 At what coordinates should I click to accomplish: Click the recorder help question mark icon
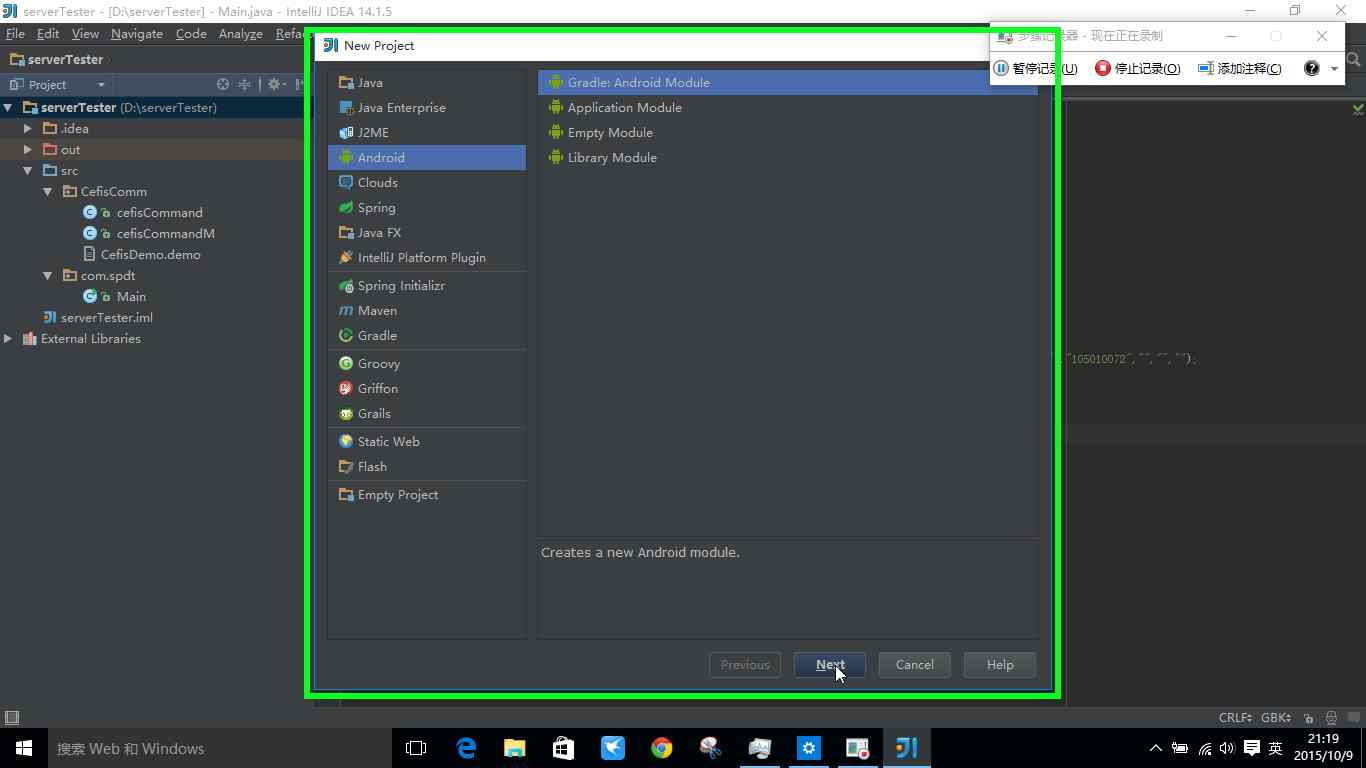tap(1311, 68)
